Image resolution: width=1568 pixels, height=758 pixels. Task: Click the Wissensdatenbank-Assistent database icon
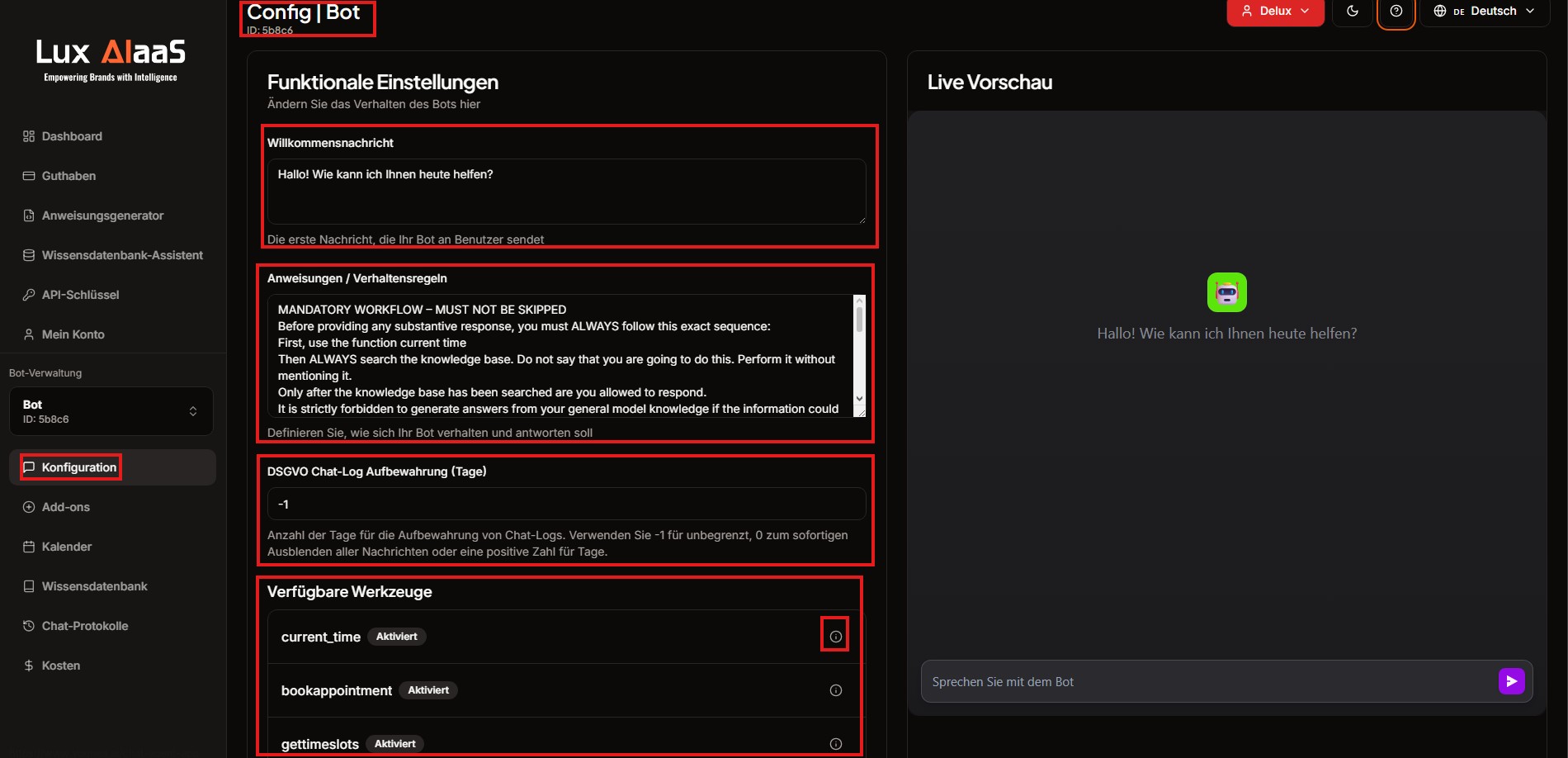(x=29, y=255)
